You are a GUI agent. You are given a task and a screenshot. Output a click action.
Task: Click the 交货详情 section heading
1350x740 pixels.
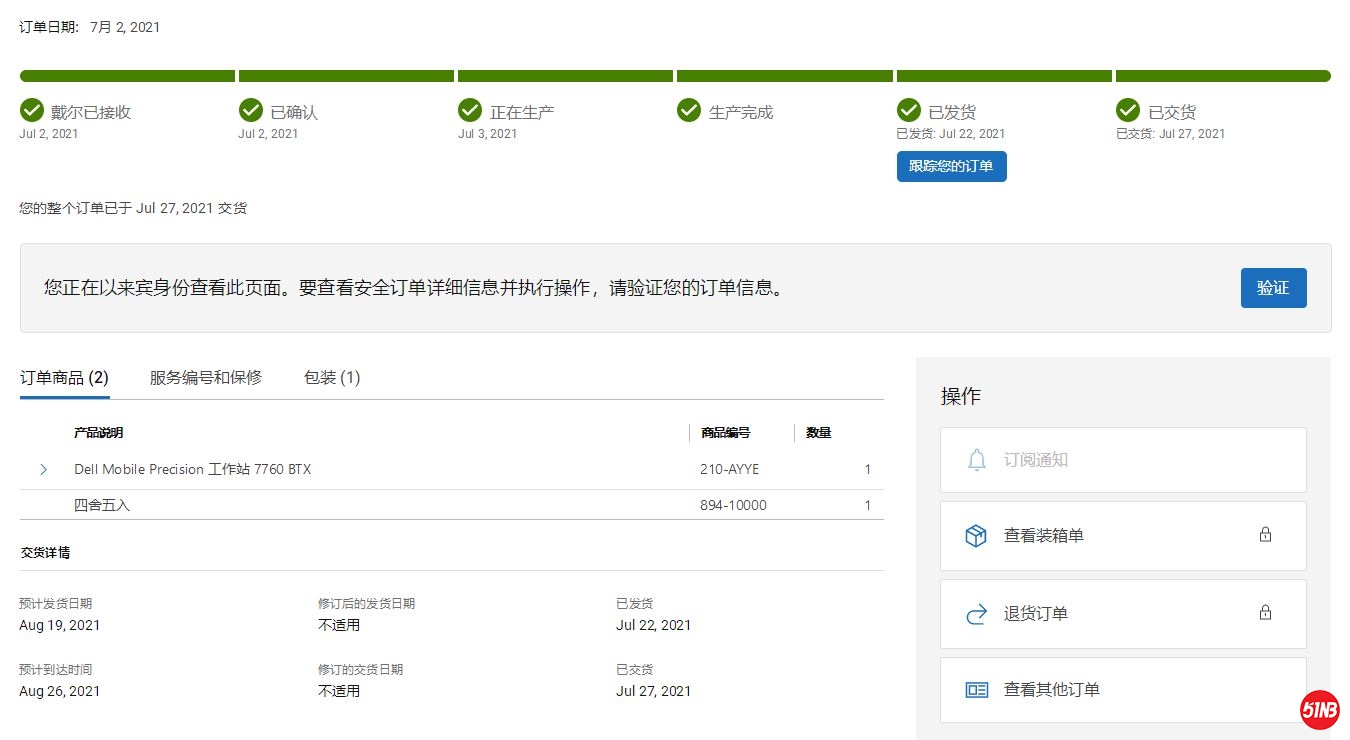[45, 552]
